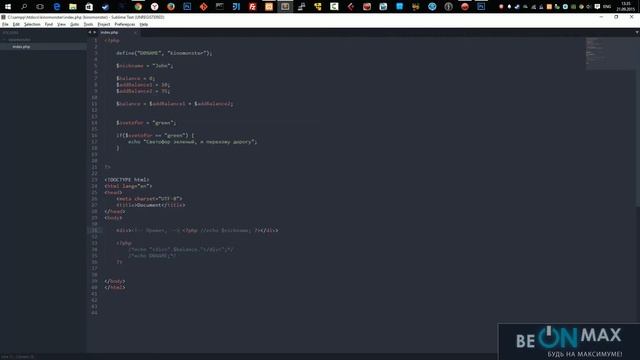The image size is (640, 360).
Task: Open second Photoshop icon on taskbar
Action: (481, 7)
